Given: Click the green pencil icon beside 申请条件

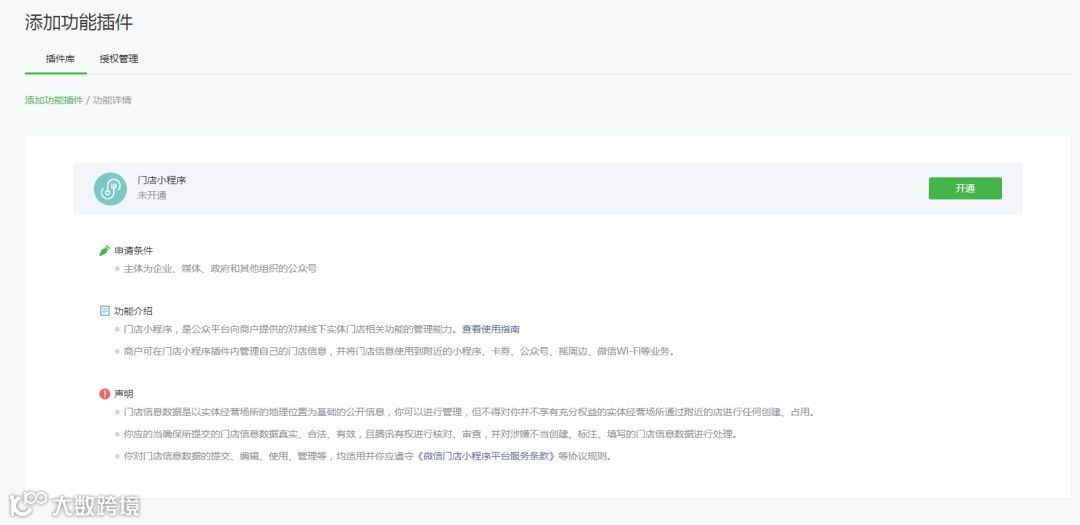Looking at the screenshot, I should click(x=105, y=250).
